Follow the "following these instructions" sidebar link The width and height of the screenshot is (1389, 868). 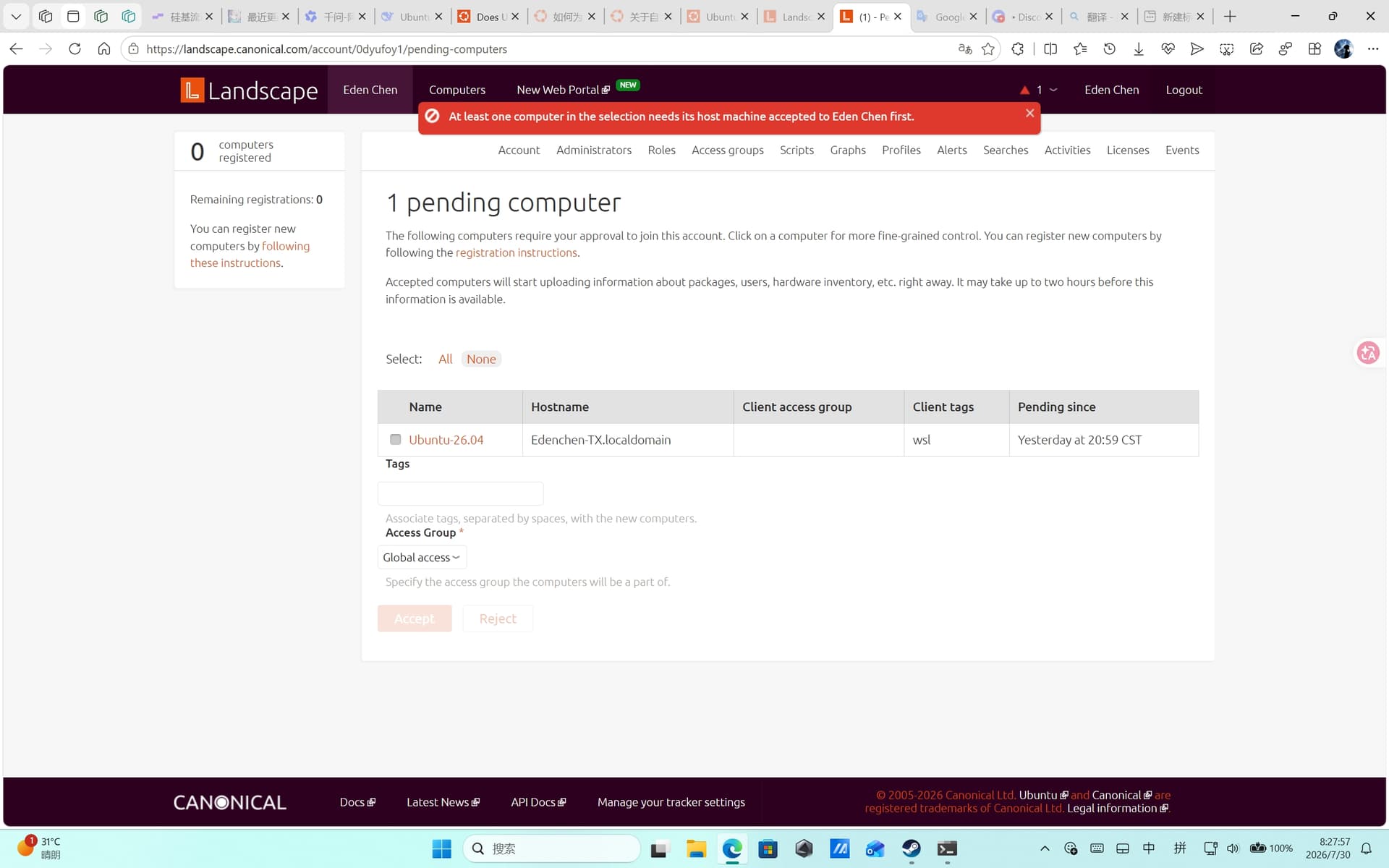[x=250, y=255]
